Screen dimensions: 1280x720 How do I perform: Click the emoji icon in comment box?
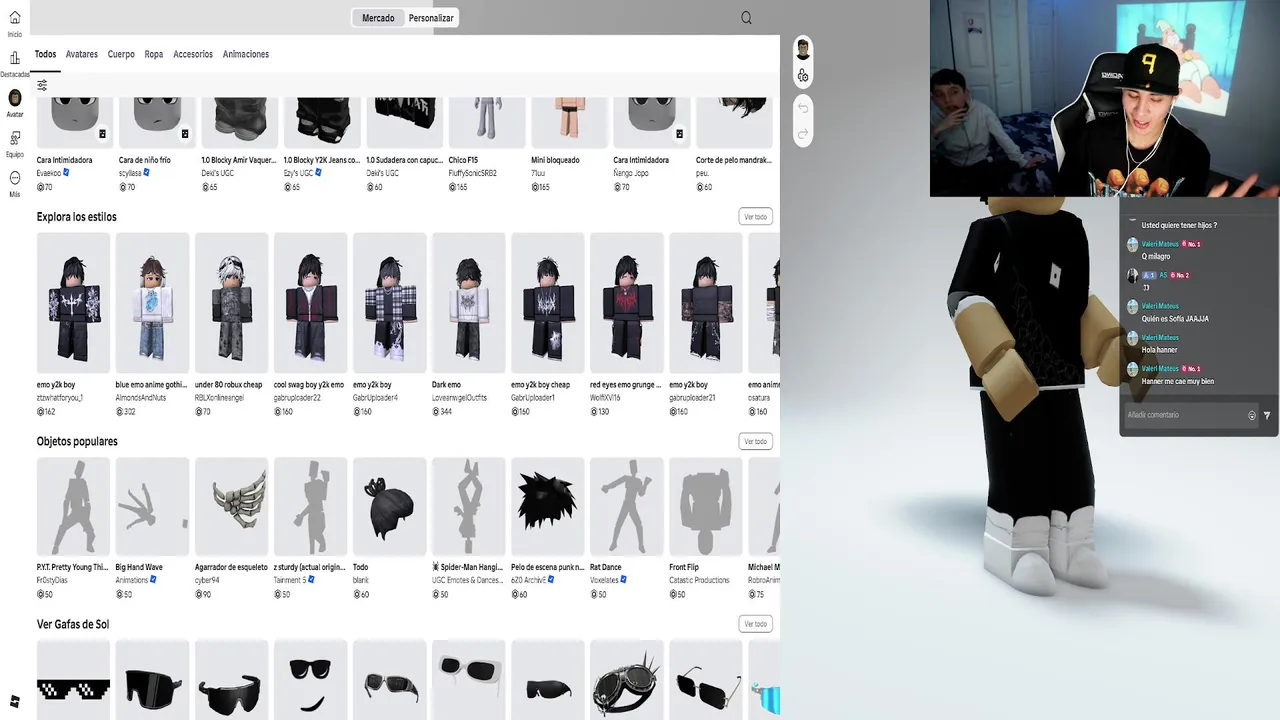coord(1251,415)
